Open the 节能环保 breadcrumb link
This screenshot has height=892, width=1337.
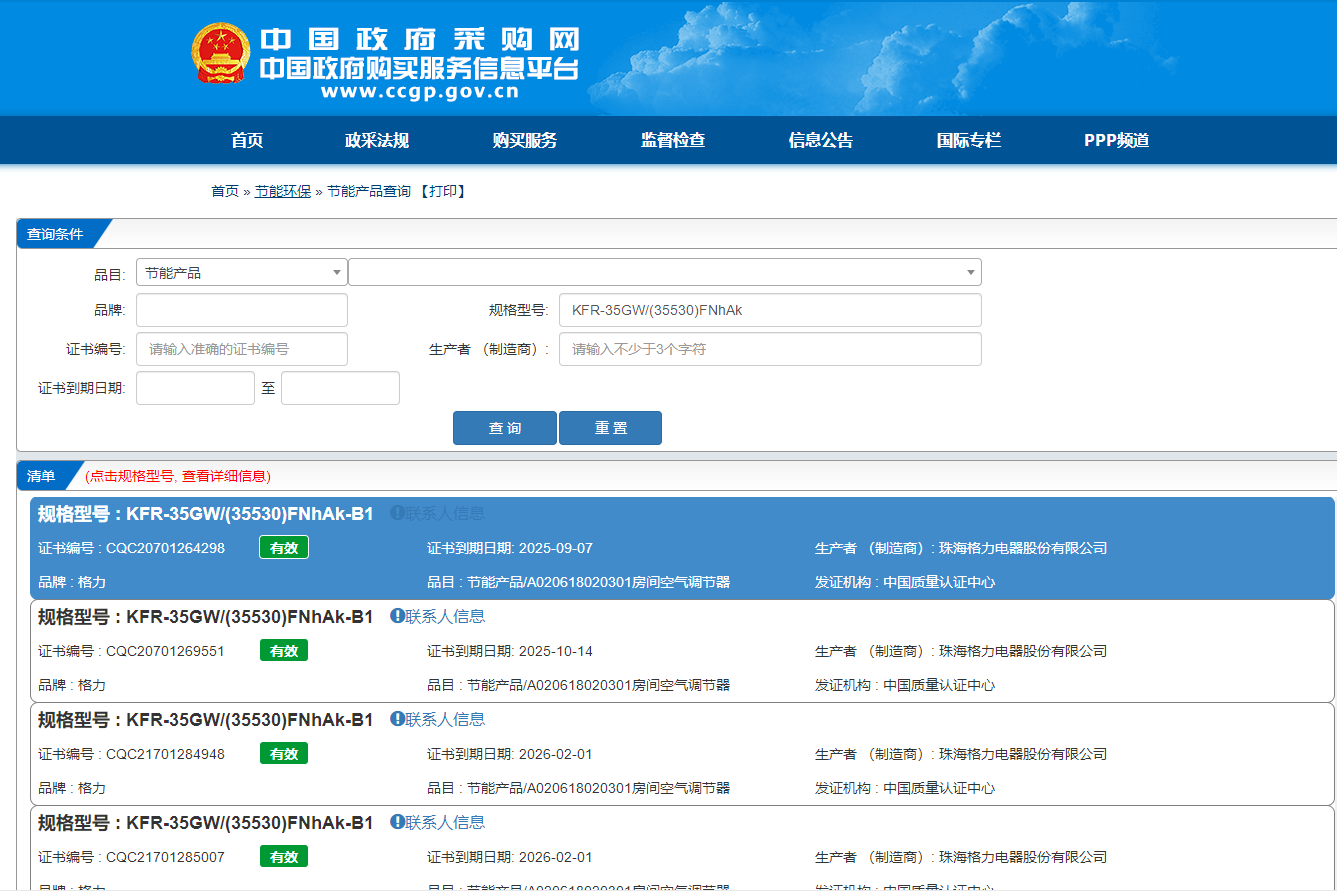pyautogui.click(x=283, y=191)
